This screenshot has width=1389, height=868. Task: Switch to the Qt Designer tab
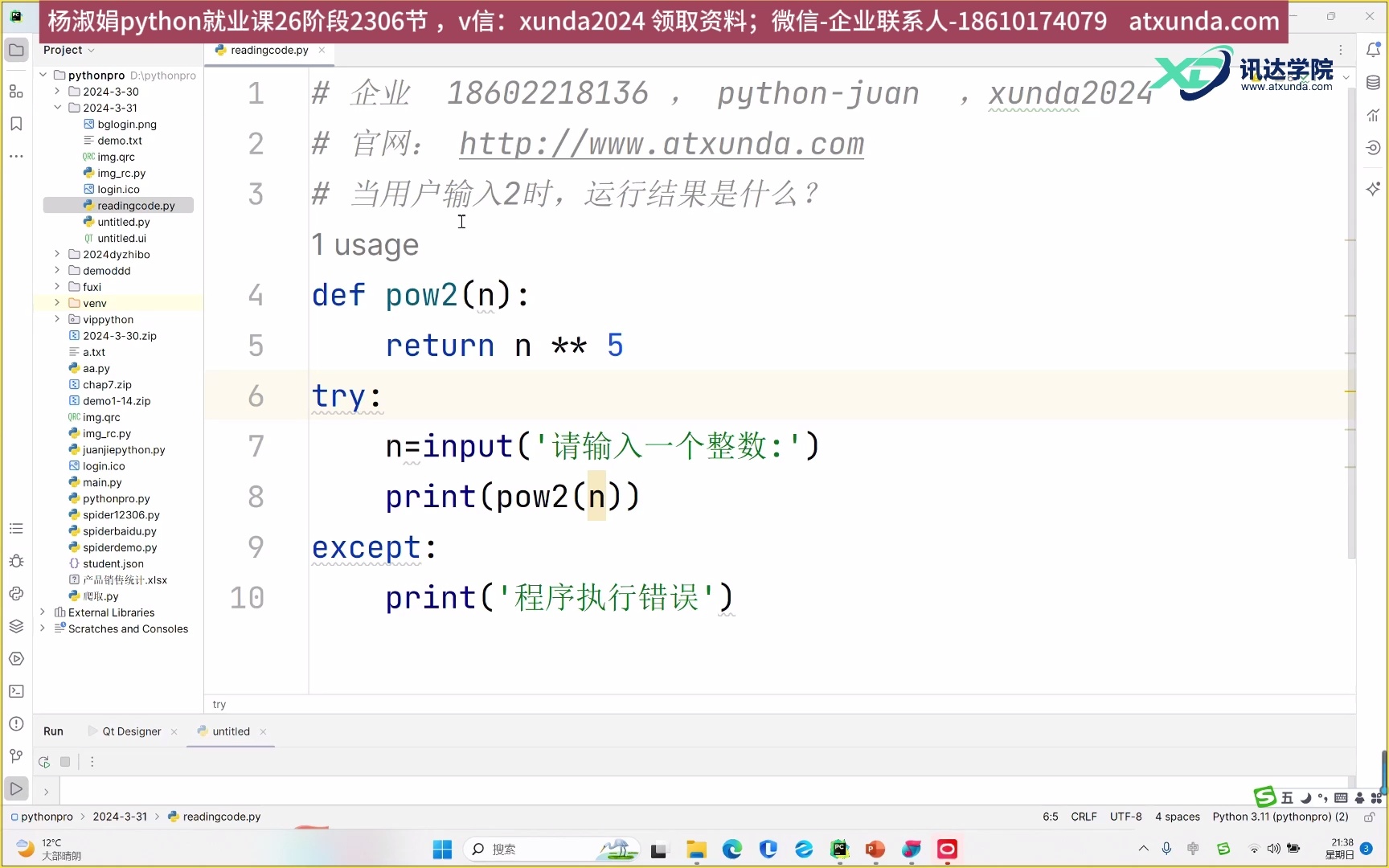click(x=133, y=731)
